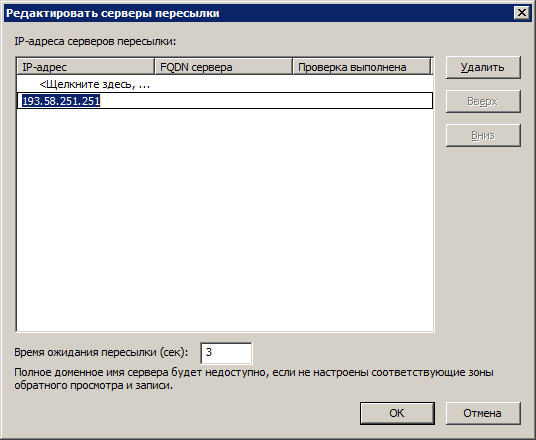Focus the forwarding timeout field showing 3
Image resolution: width=536 pixels, height=440 pixels.
tap(226, 353)
